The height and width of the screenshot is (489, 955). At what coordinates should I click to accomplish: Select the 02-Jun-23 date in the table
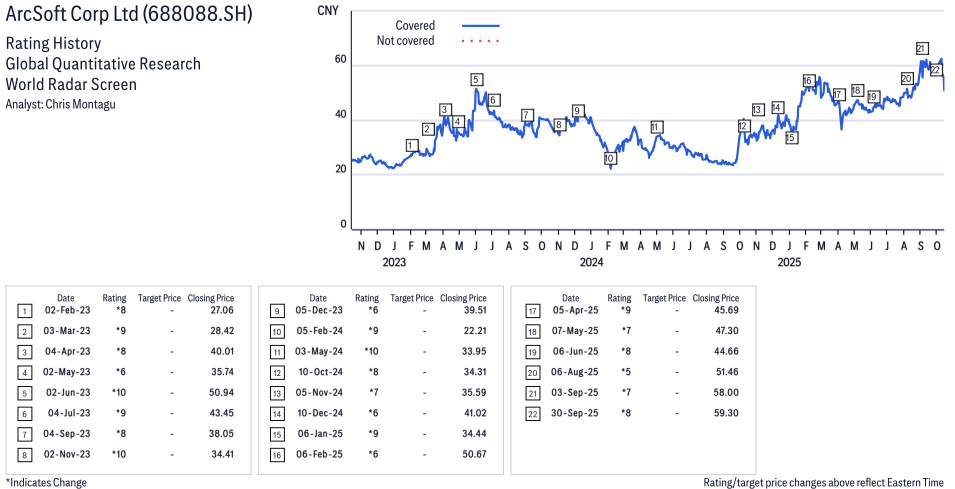click(65, 391)
